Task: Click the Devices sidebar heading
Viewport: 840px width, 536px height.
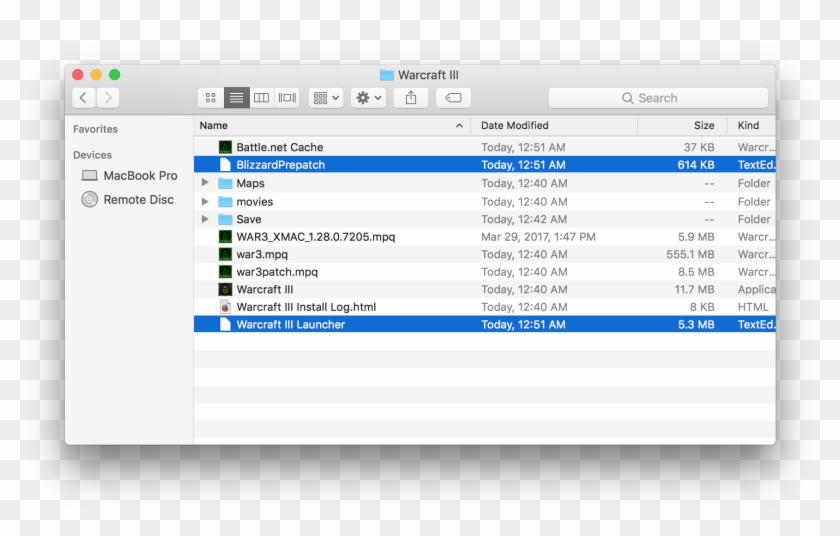Action: pos(92,155)
